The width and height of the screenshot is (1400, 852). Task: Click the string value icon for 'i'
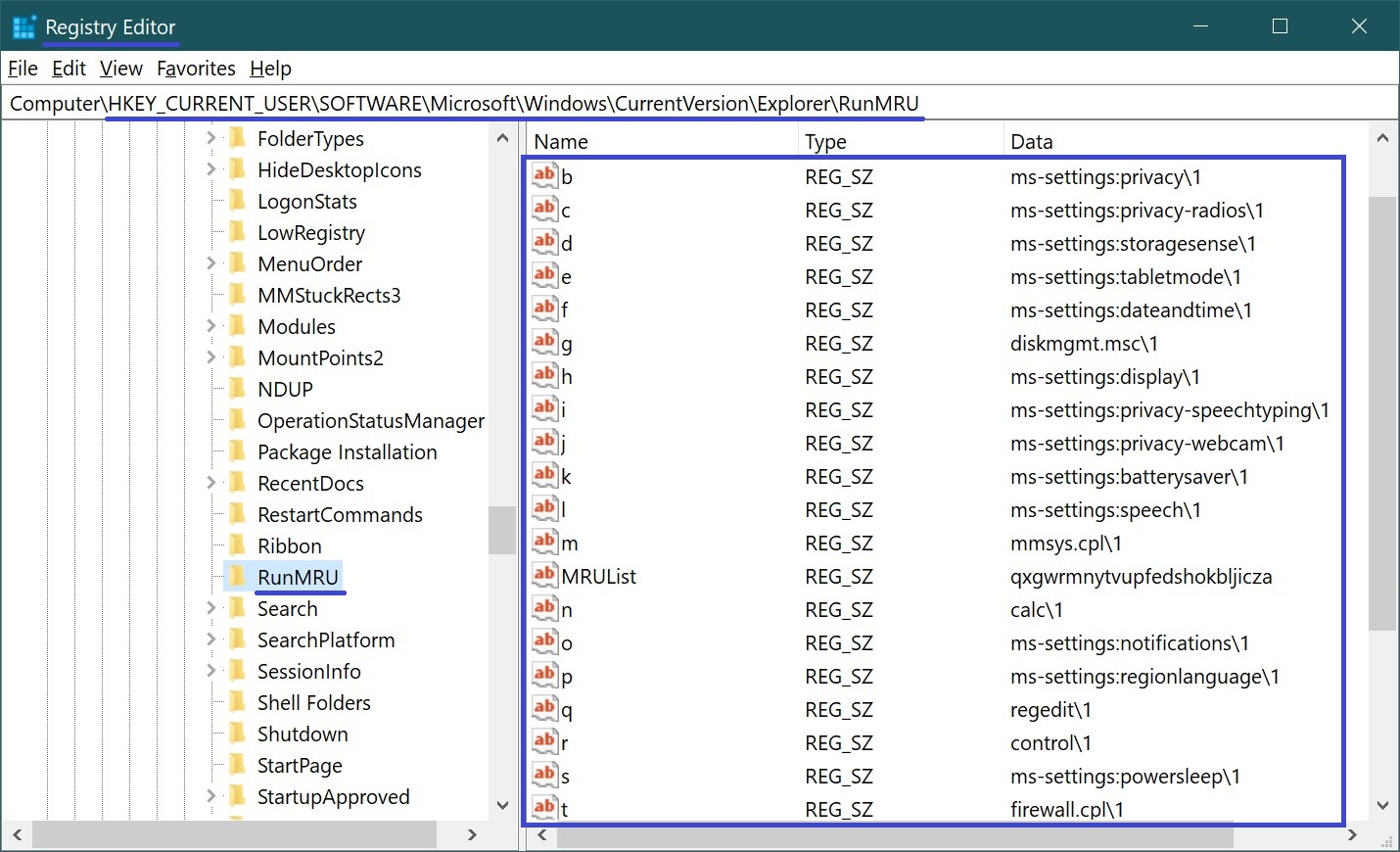(545, 409)
